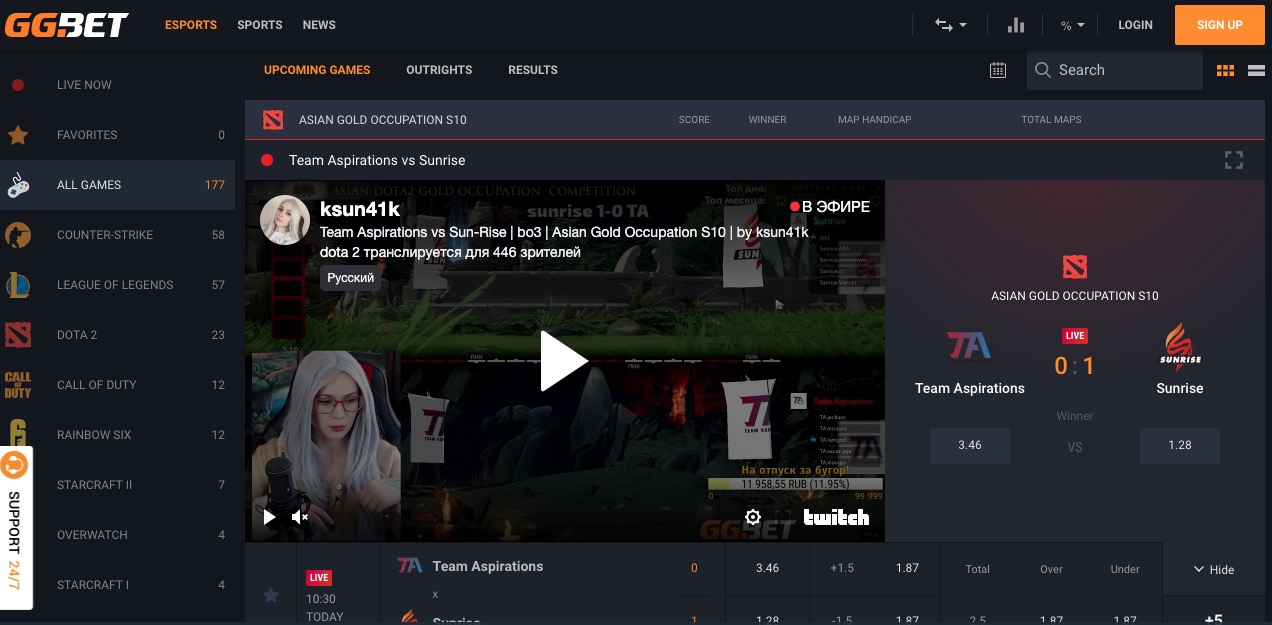Screen dimensions: 1272x625
Task: Expand the video with fullscreen icon
Action: (1234, 160)
